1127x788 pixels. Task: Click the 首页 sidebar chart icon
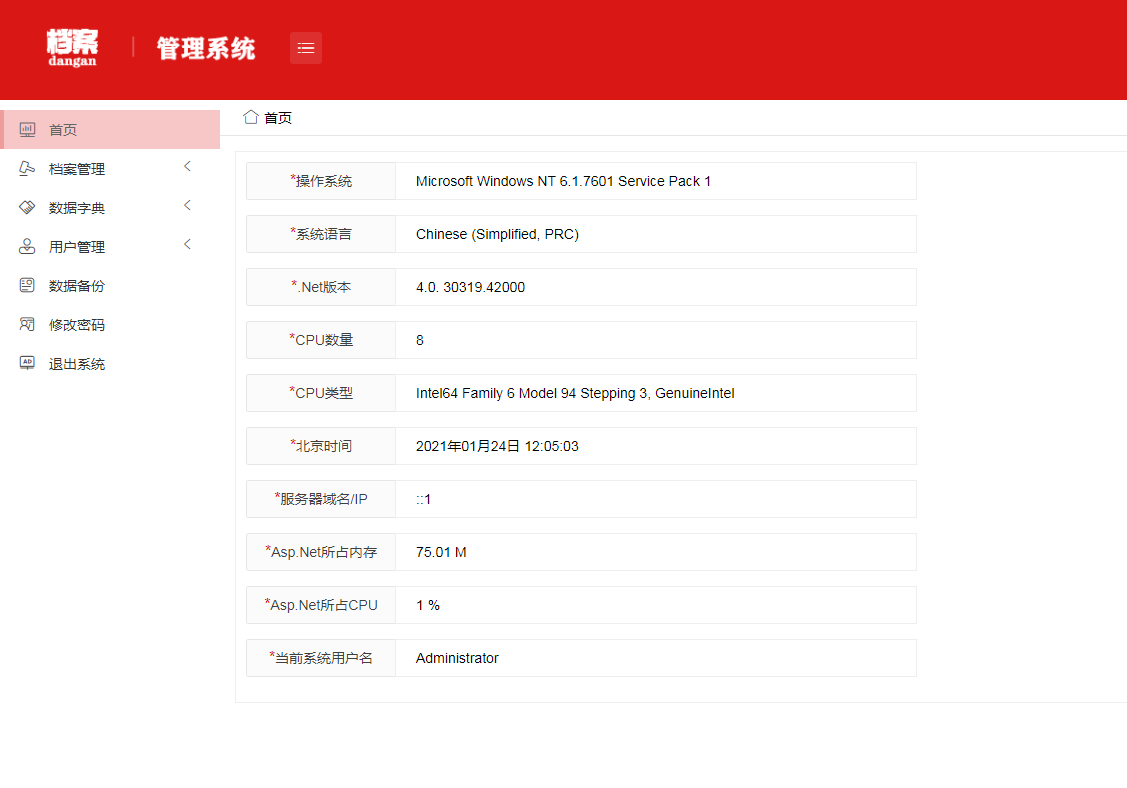(28, 130)
